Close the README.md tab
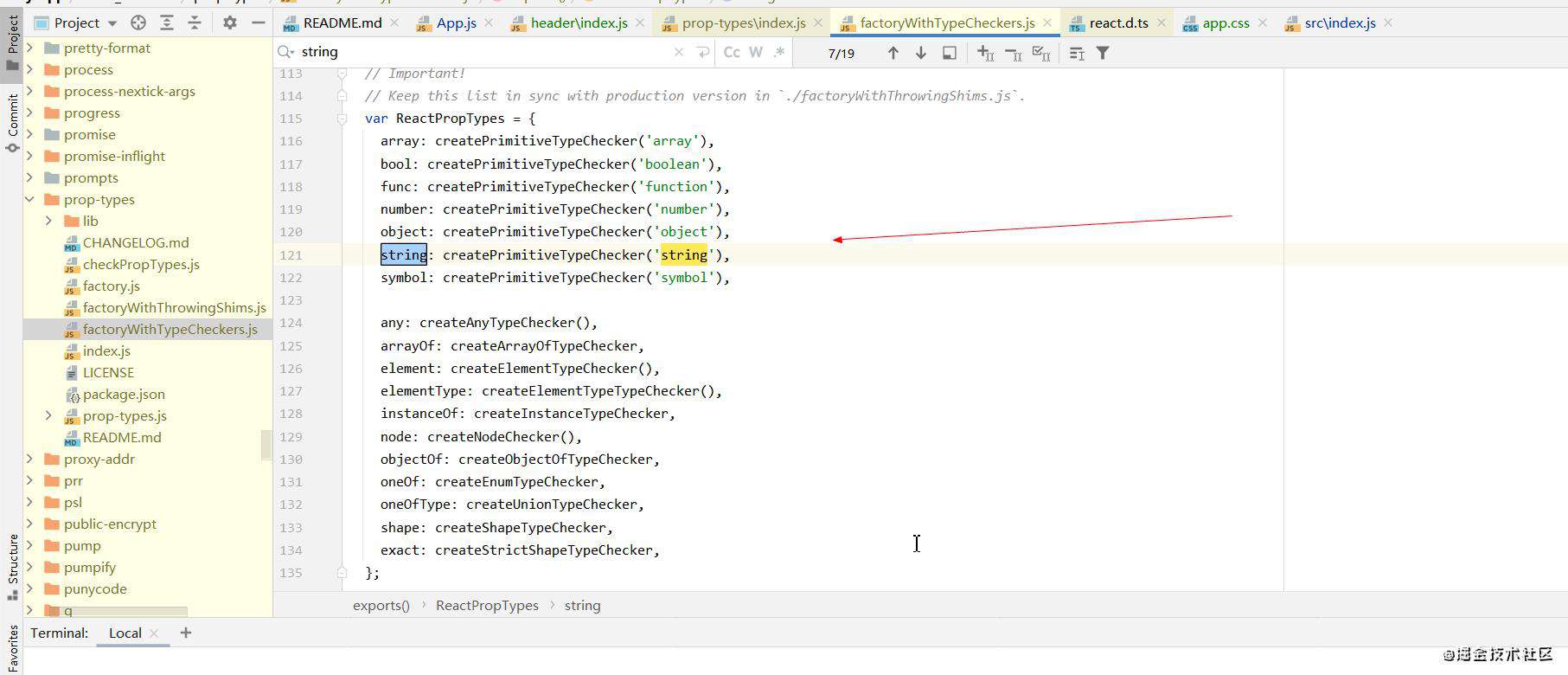This screenshot has height=675, width=1568. point(394,23)
